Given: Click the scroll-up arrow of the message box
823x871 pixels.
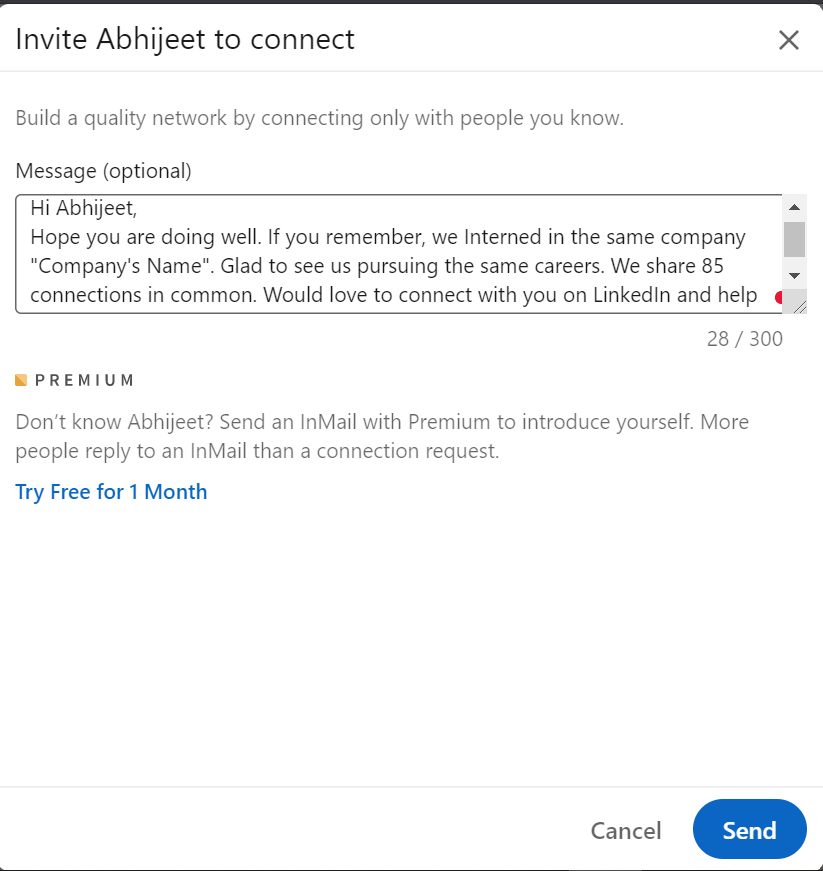Looking at the screenshot, I should (x=794, y=206).
